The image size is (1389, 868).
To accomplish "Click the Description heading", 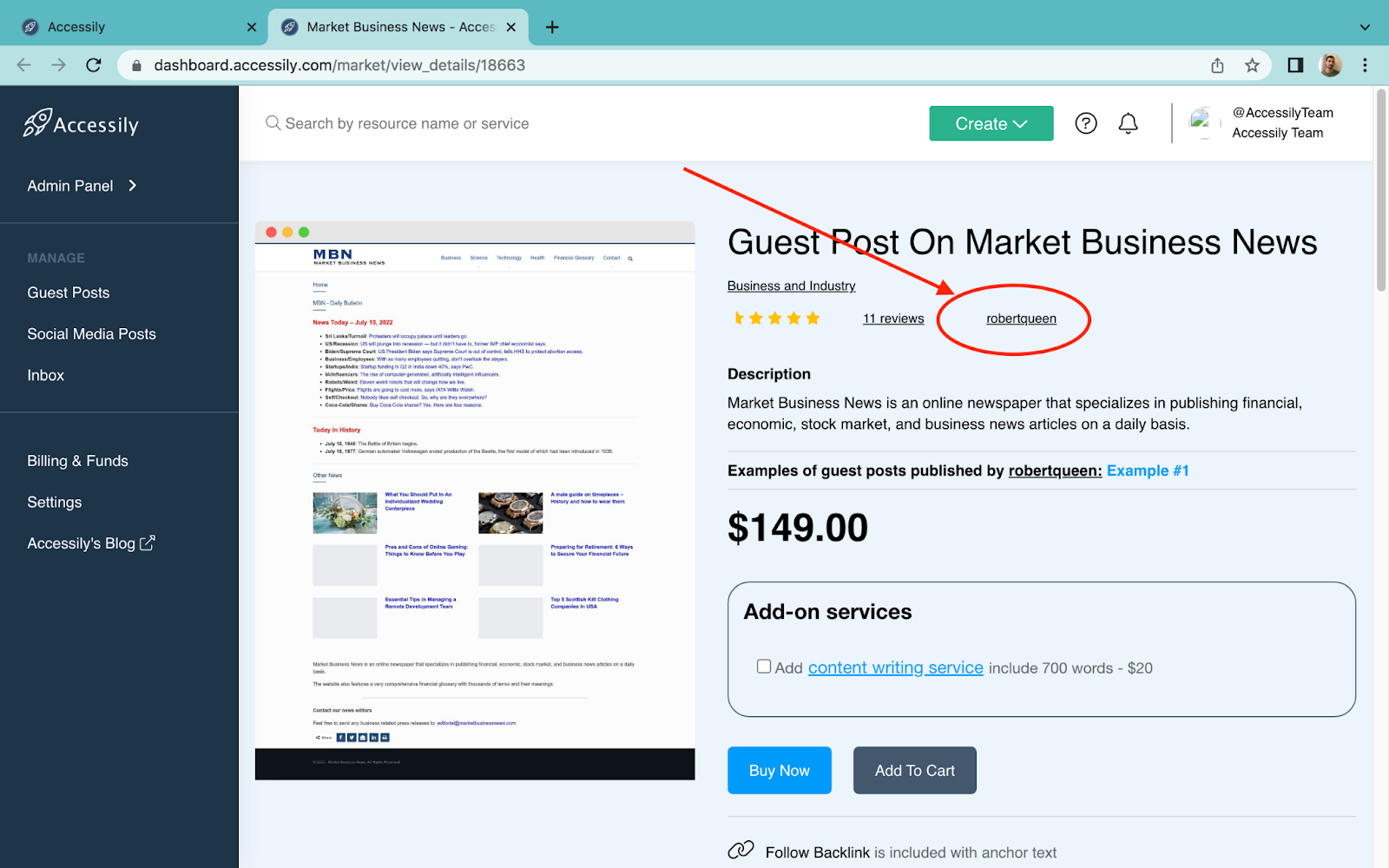I will 769,374.
